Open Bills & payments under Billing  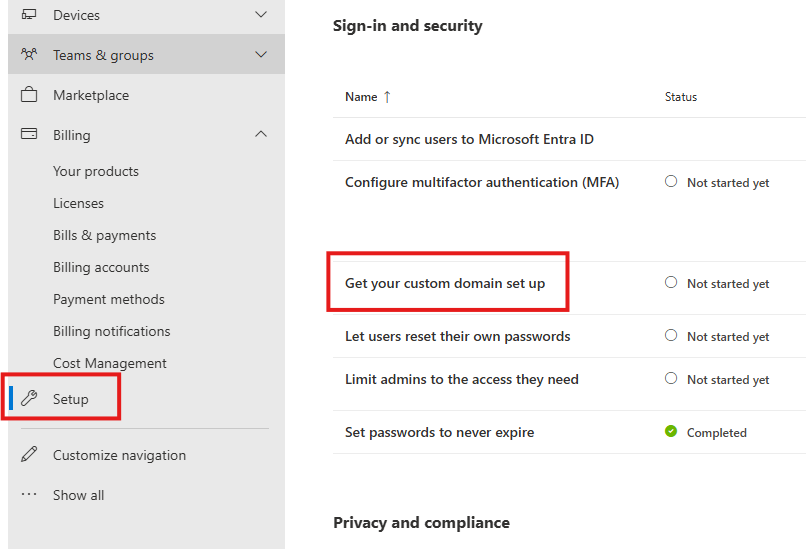click(x=104, y=235)
